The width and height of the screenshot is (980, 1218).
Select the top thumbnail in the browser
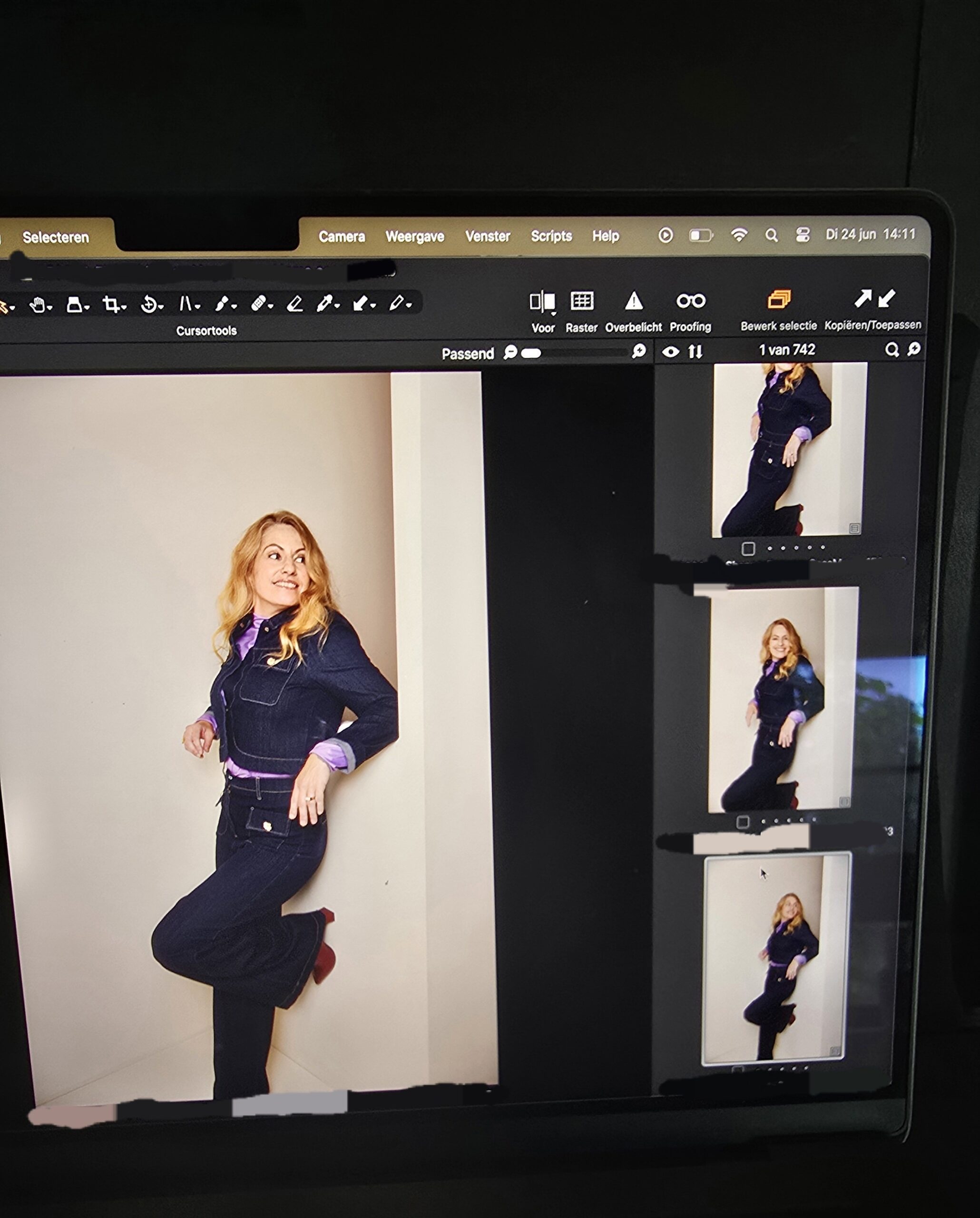[789, 450]
